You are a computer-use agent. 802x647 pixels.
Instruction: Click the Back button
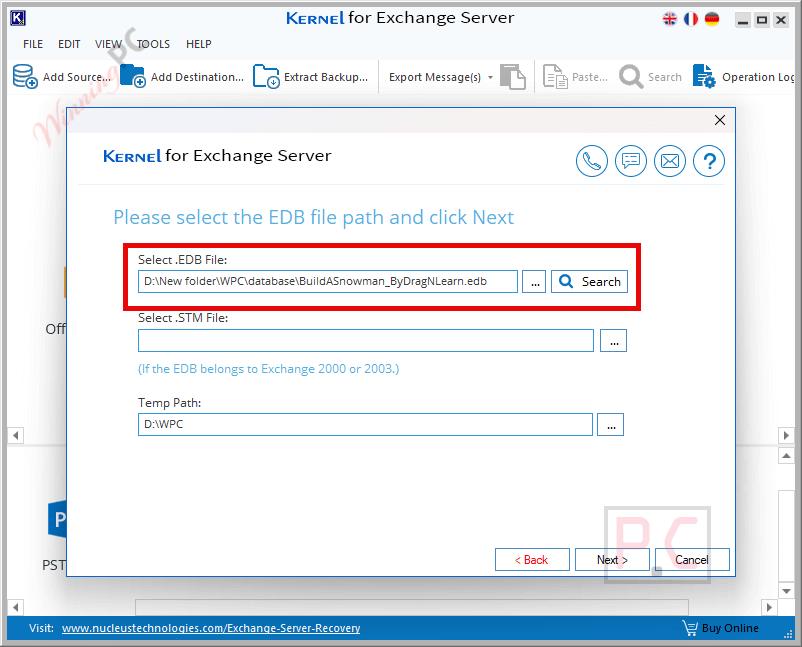(532, 560)
